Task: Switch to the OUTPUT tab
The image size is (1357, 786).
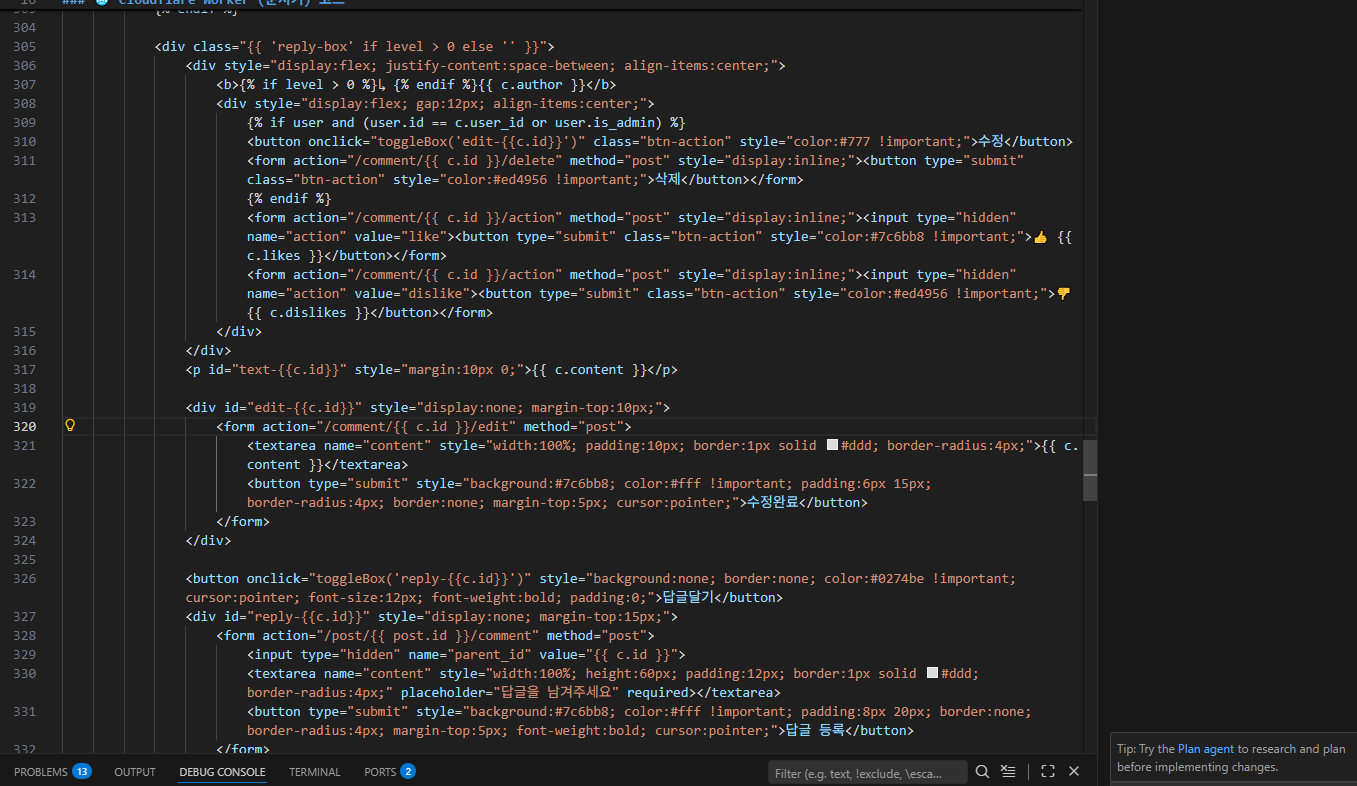Action: coord(135,772)
